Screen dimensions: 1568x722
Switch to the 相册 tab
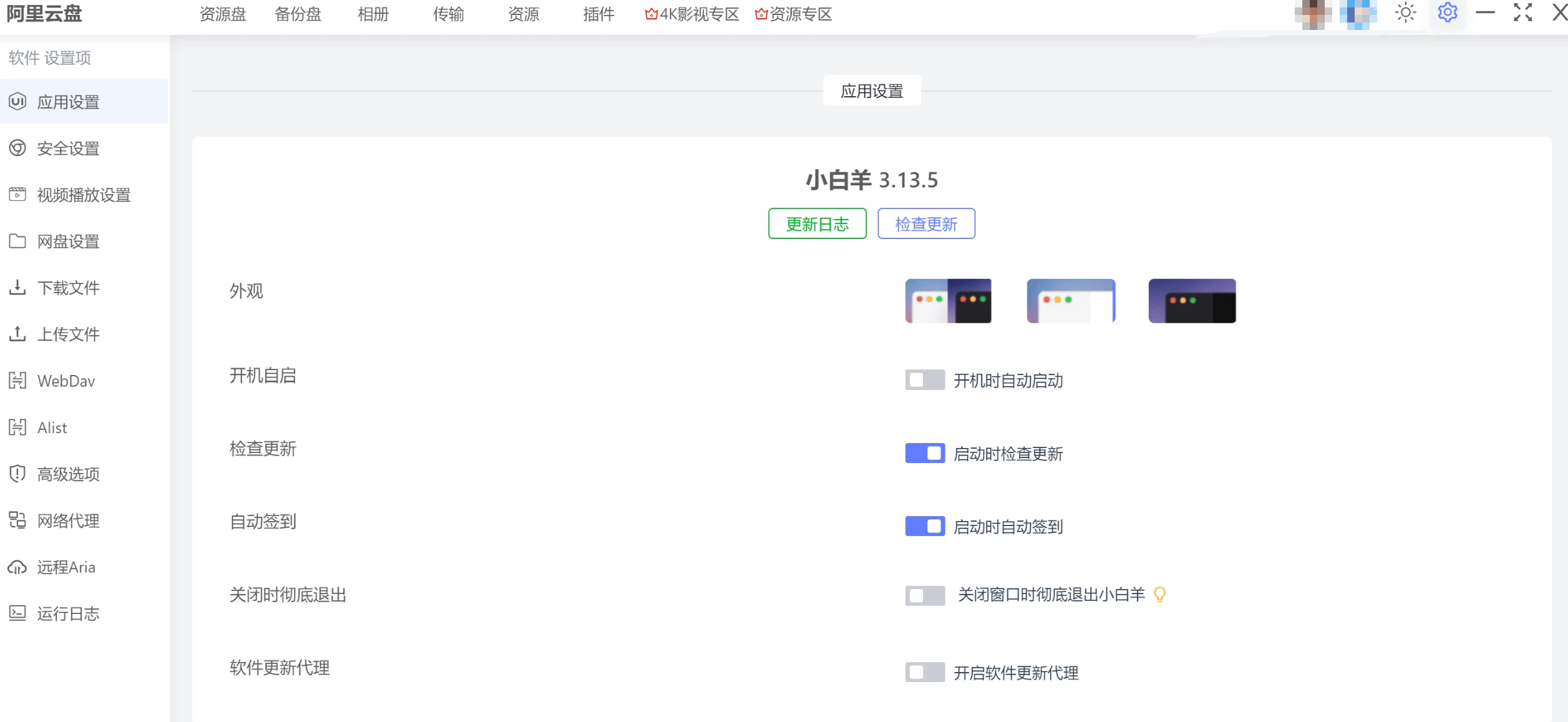(374, 14)
